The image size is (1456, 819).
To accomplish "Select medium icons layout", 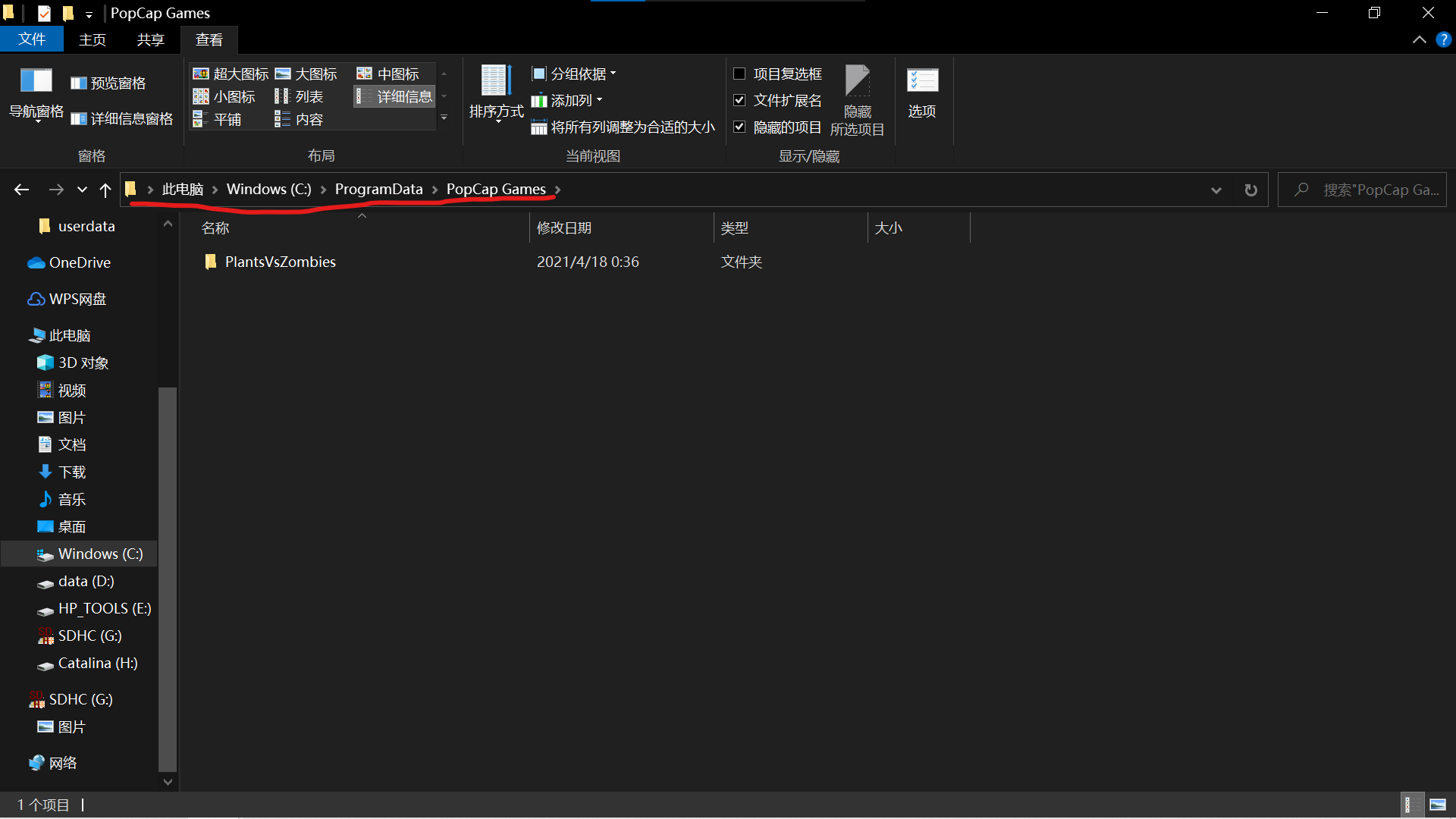I will [x=388, y=74].
